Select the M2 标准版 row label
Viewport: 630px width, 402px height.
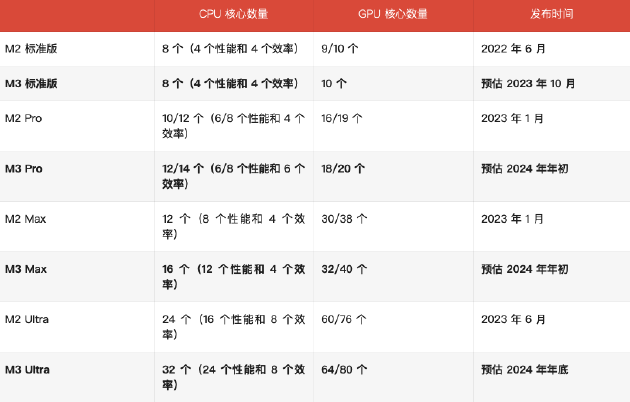pos(31,49)
